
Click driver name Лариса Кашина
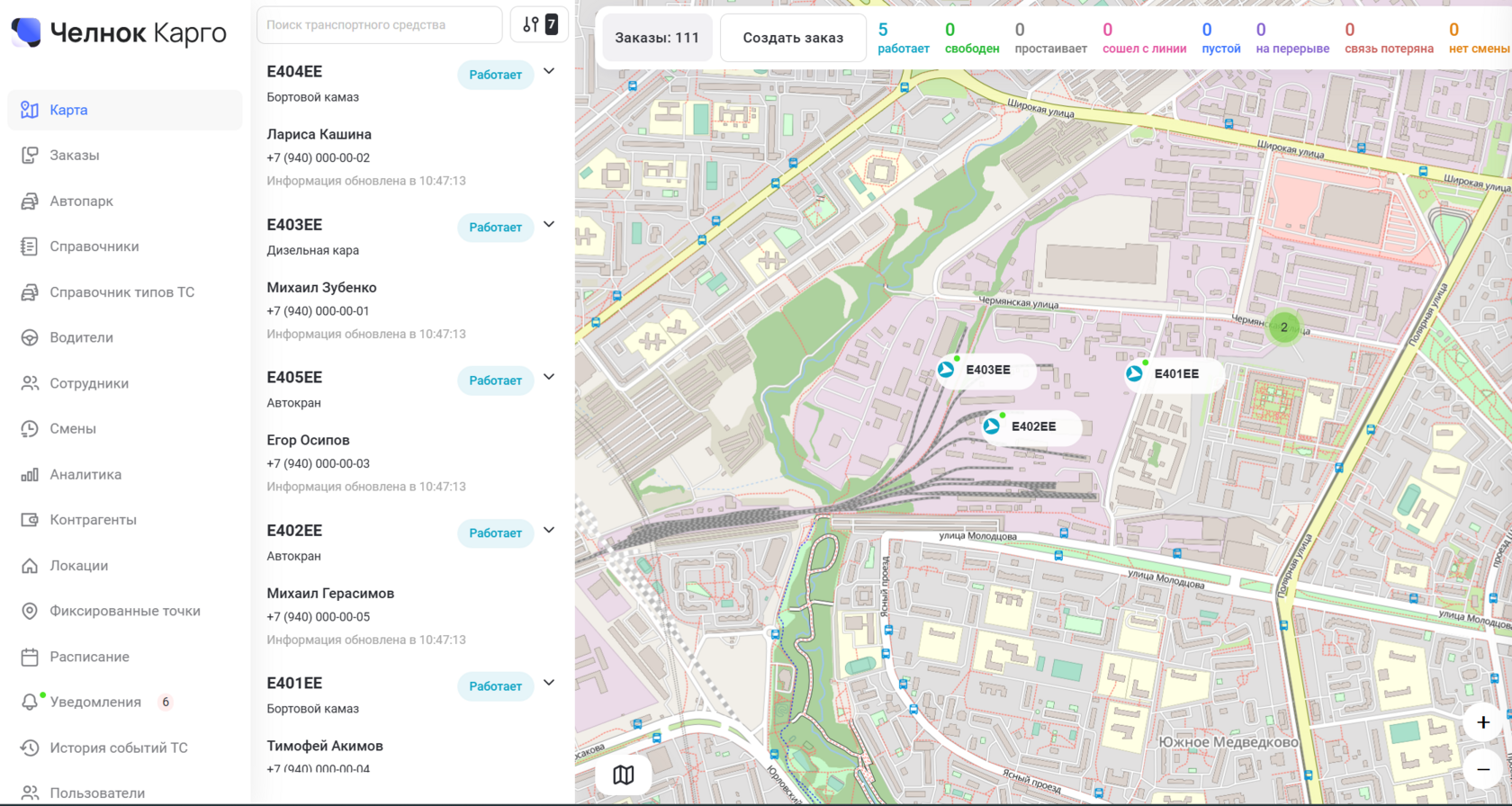point(319,134)
